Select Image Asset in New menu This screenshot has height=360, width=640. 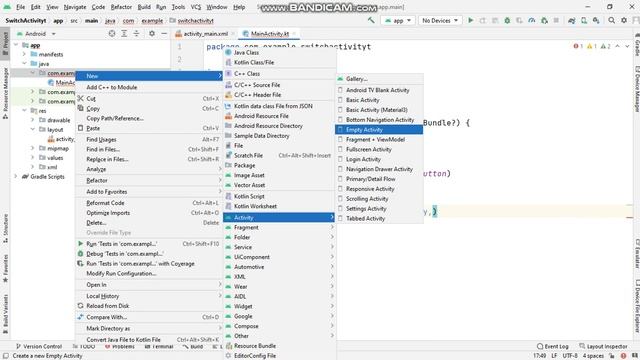(280, 175)
